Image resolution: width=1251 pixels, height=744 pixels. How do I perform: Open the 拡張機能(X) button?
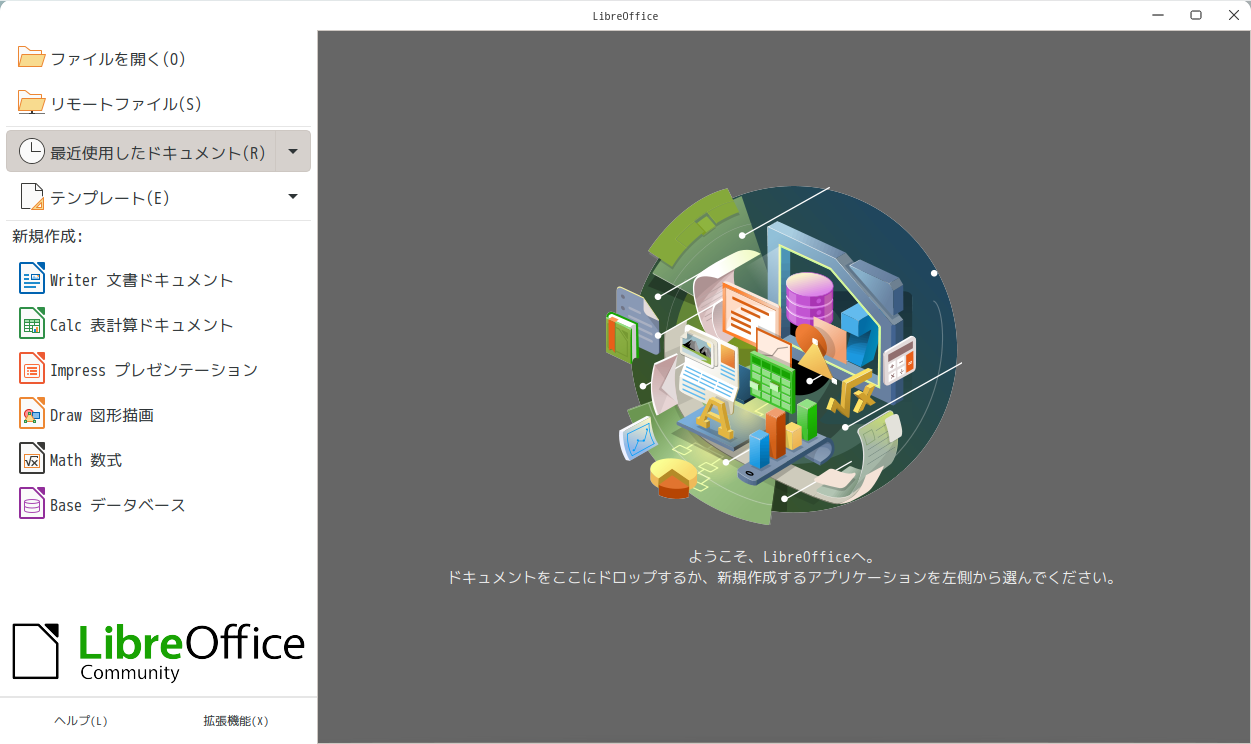(x=236, y=721)
